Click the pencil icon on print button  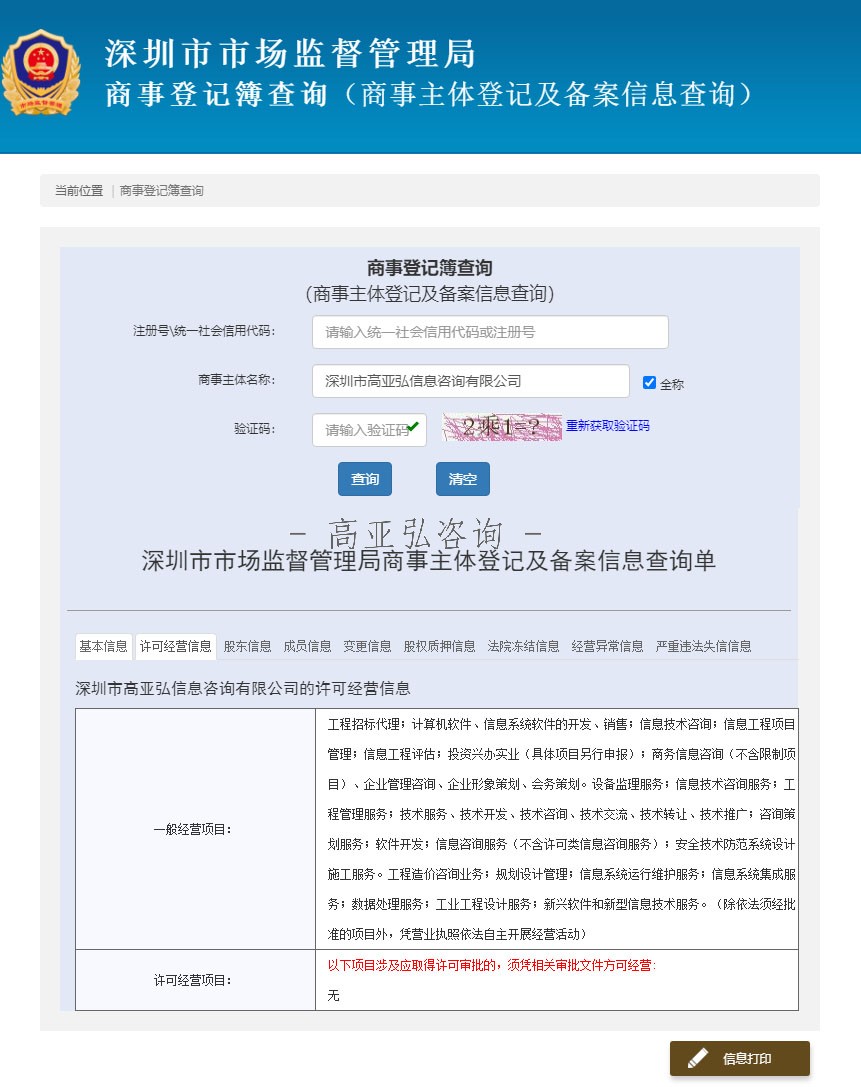[x=697, y=1058]
